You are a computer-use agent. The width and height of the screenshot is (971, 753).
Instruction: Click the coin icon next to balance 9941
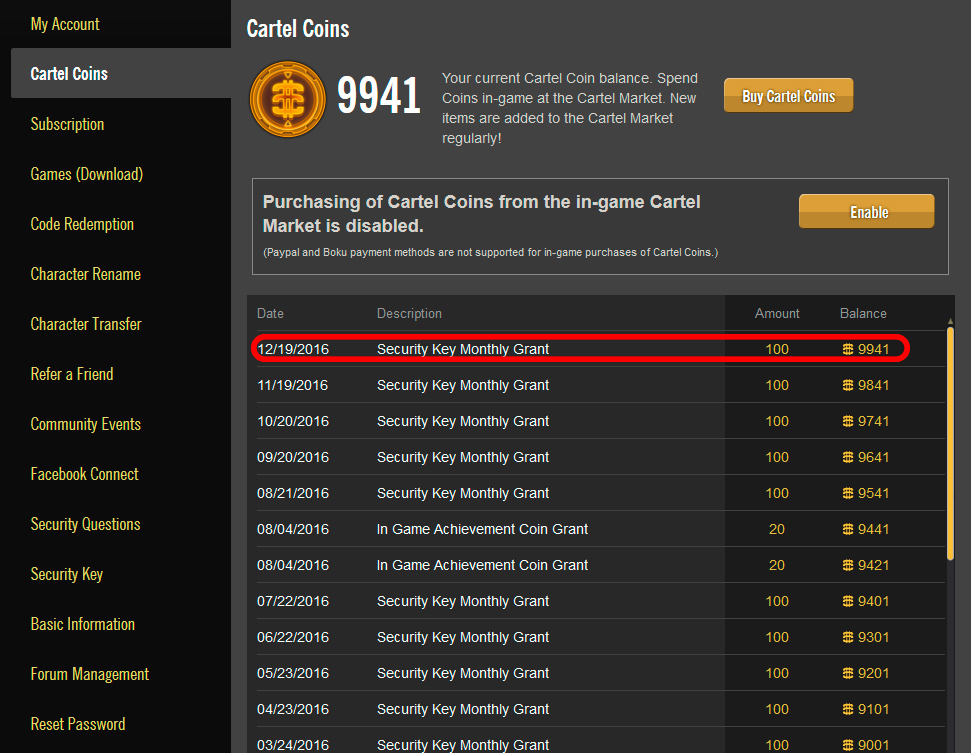click(x=848, y=349)
